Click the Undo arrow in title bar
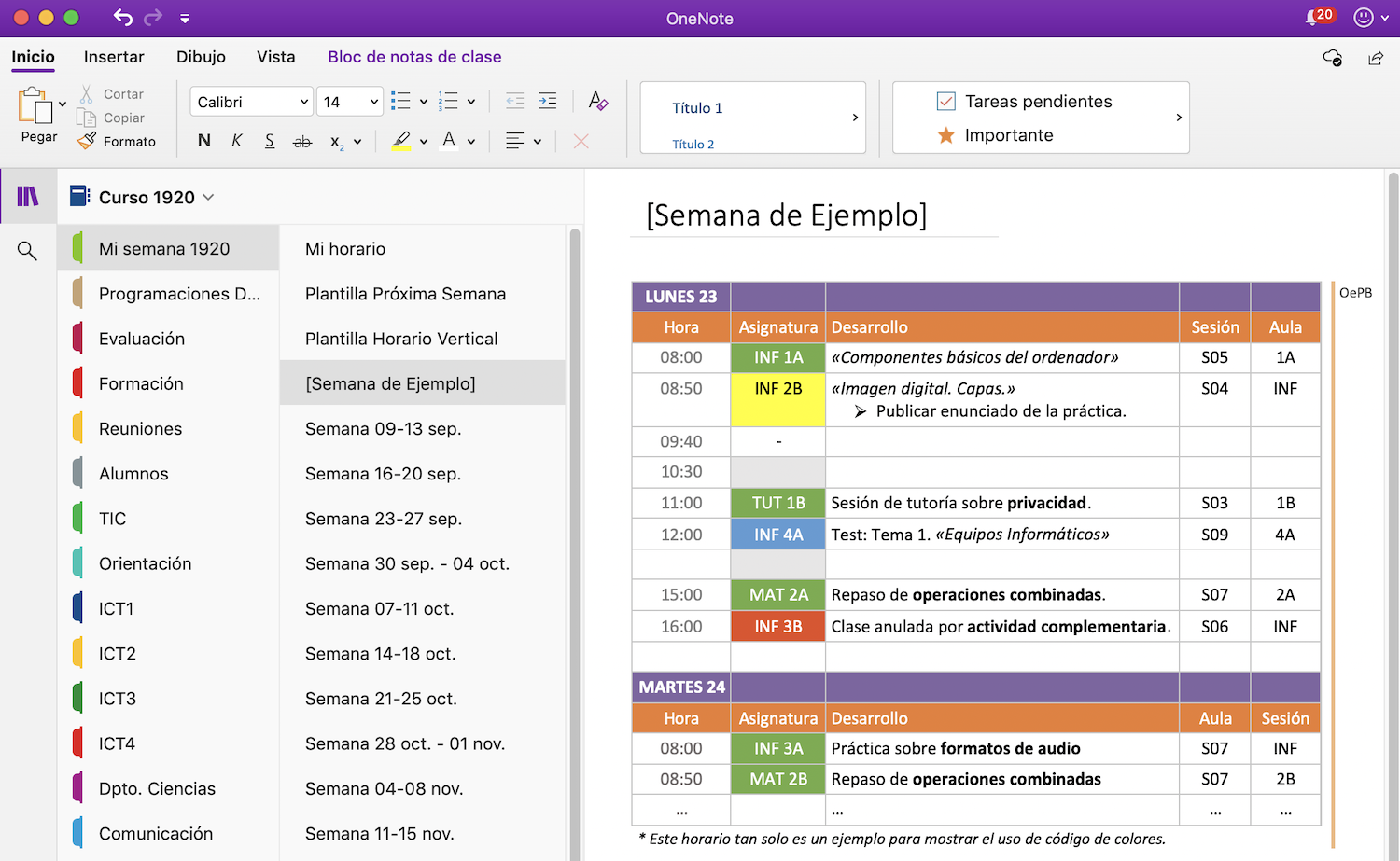 tap(122, 18)
